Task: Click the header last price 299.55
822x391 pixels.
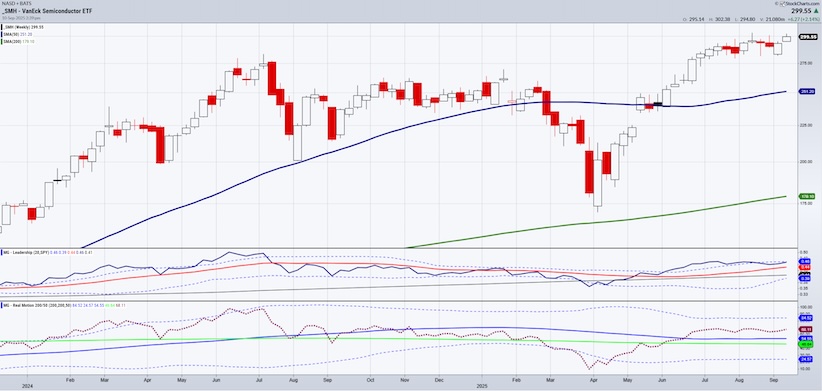Action: pos(800,11)
